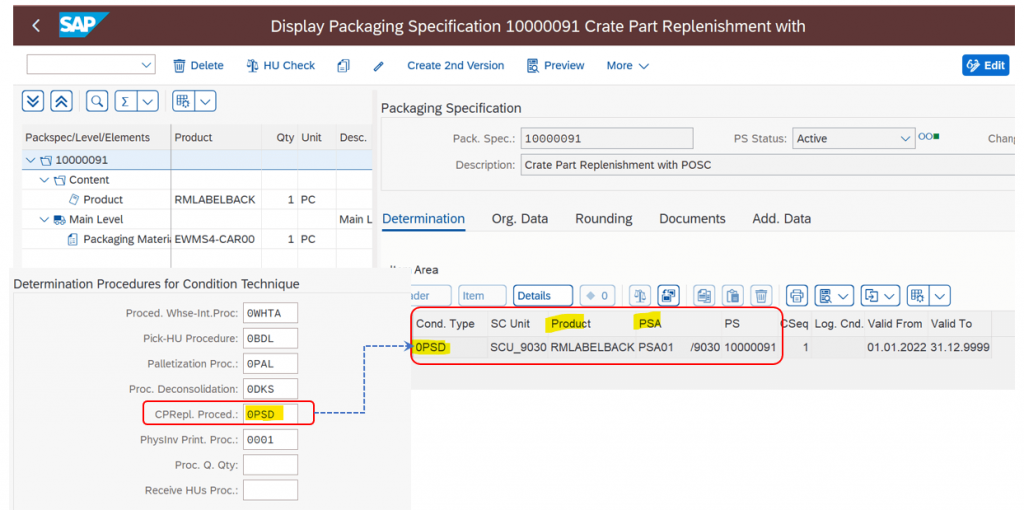The image size is (1024, 510).
Task: Click the Cond. Type column header
Action: 445,324
